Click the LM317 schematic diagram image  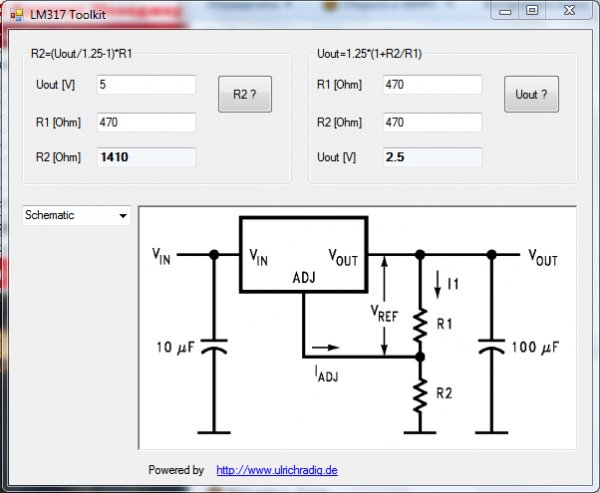[x=357, y=328]
